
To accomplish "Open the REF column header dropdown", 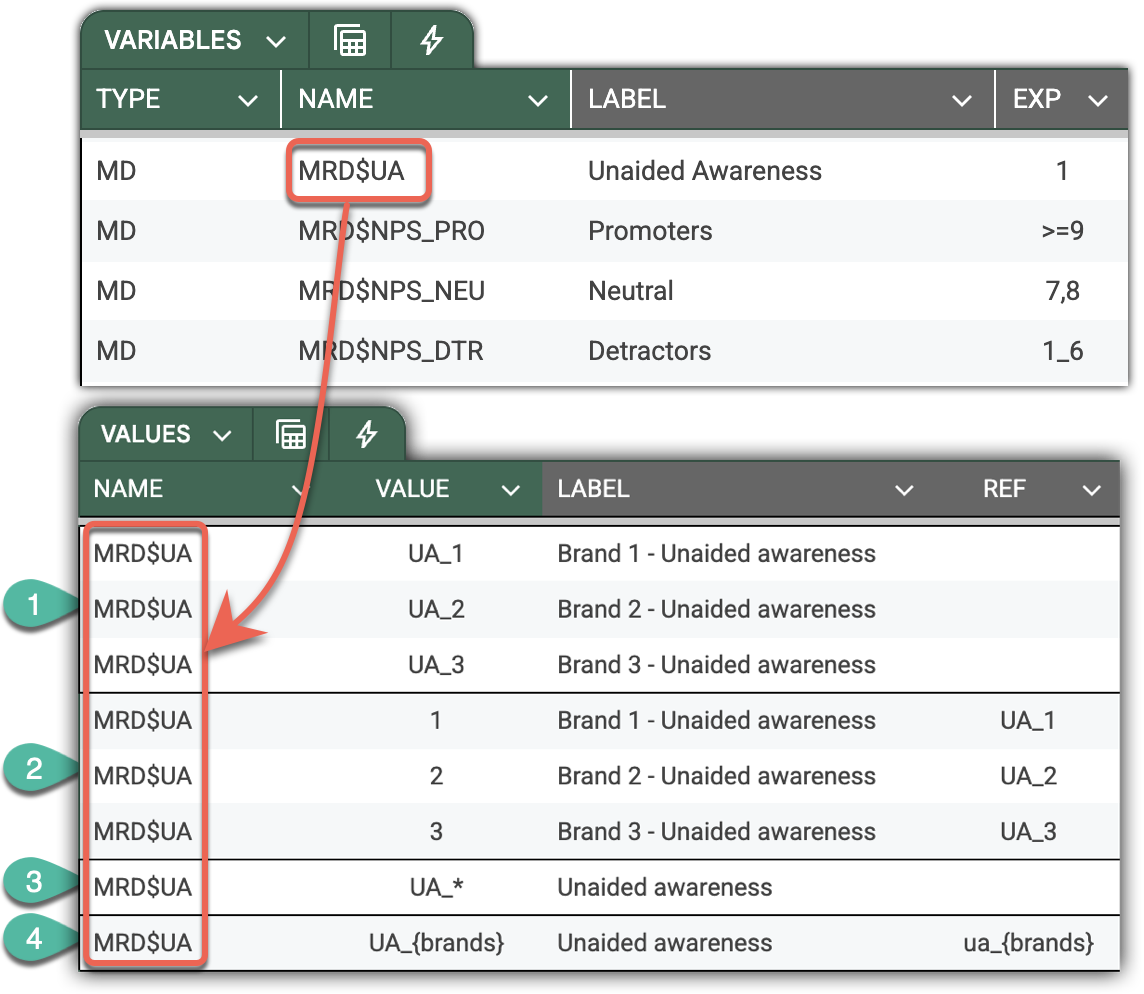I will pyautogui.click(x=1091, y=490).
